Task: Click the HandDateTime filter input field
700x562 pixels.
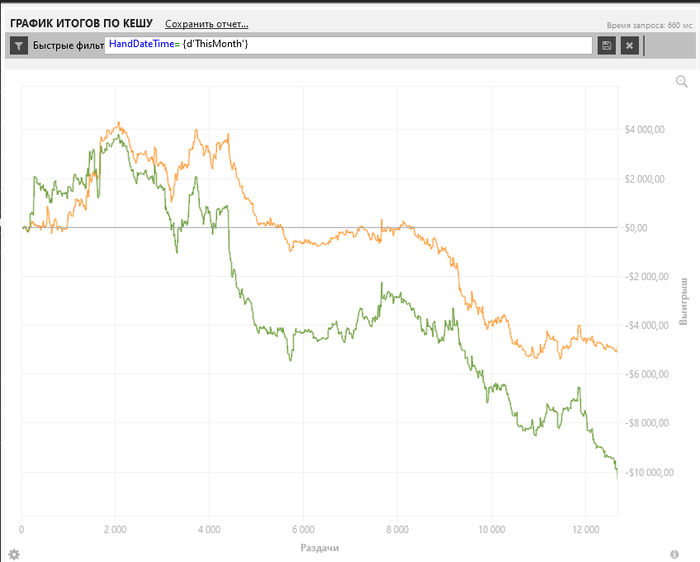Action: pyautogui.click(x=348, y=46)
